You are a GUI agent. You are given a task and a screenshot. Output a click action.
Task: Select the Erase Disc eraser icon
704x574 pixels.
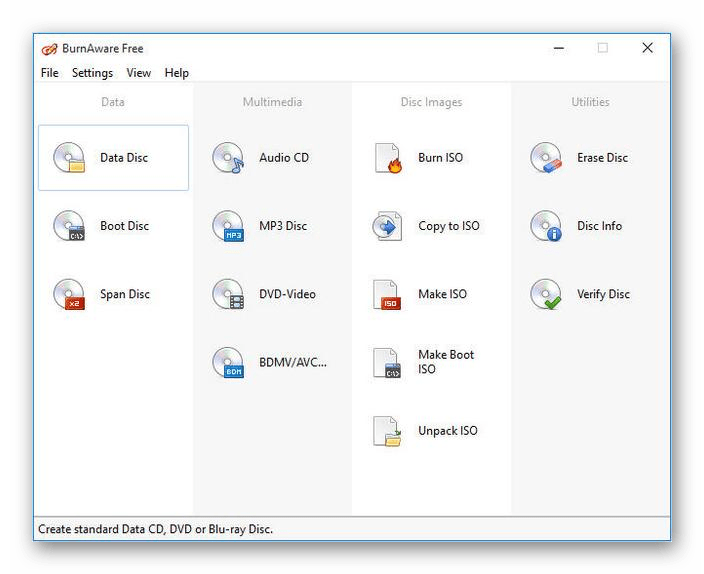tap(546, 158)
